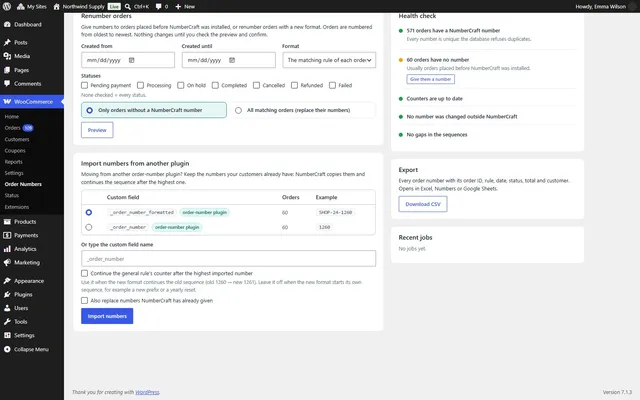Click the Import numbers button
640x400 pixels.
point(107,316)
